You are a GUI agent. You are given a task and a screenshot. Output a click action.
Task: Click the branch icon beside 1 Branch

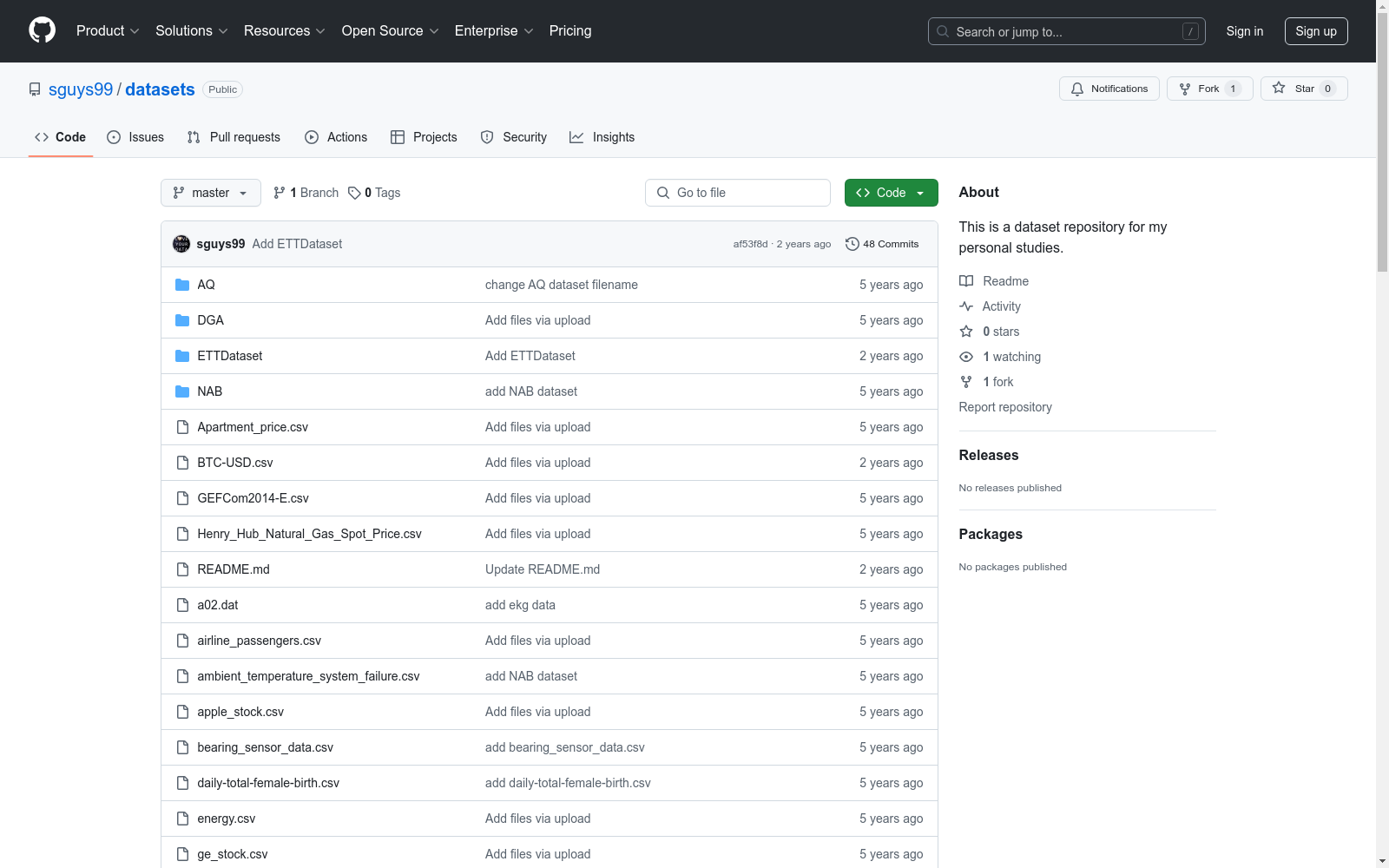click(280, 193)
